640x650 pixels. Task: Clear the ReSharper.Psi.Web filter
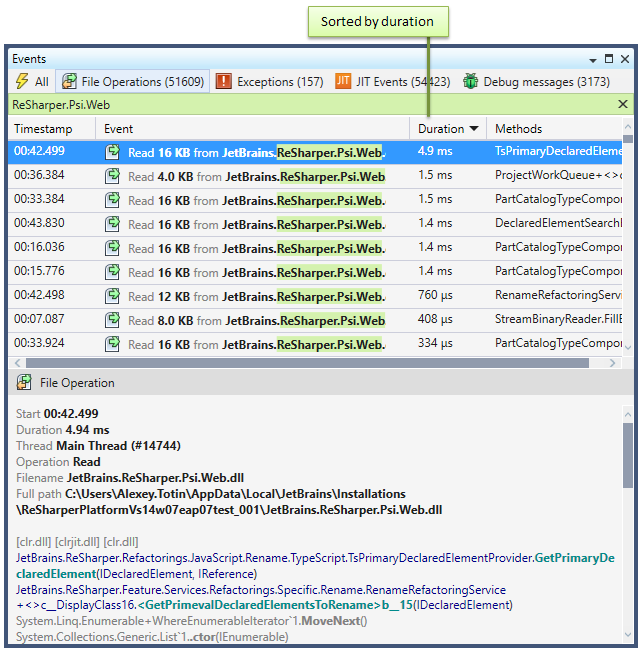[623, 104]
